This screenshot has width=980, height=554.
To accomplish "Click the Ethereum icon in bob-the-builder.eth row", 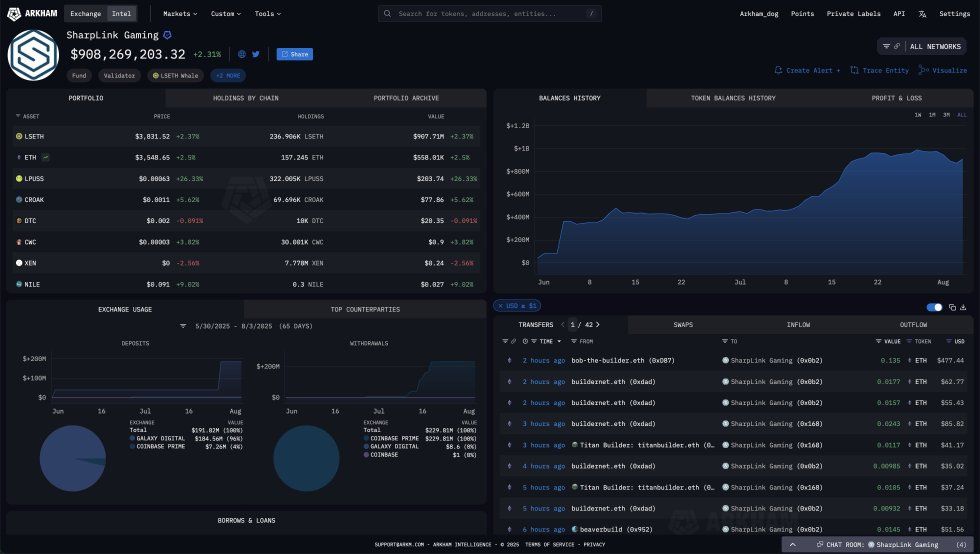I will (509, 360).
